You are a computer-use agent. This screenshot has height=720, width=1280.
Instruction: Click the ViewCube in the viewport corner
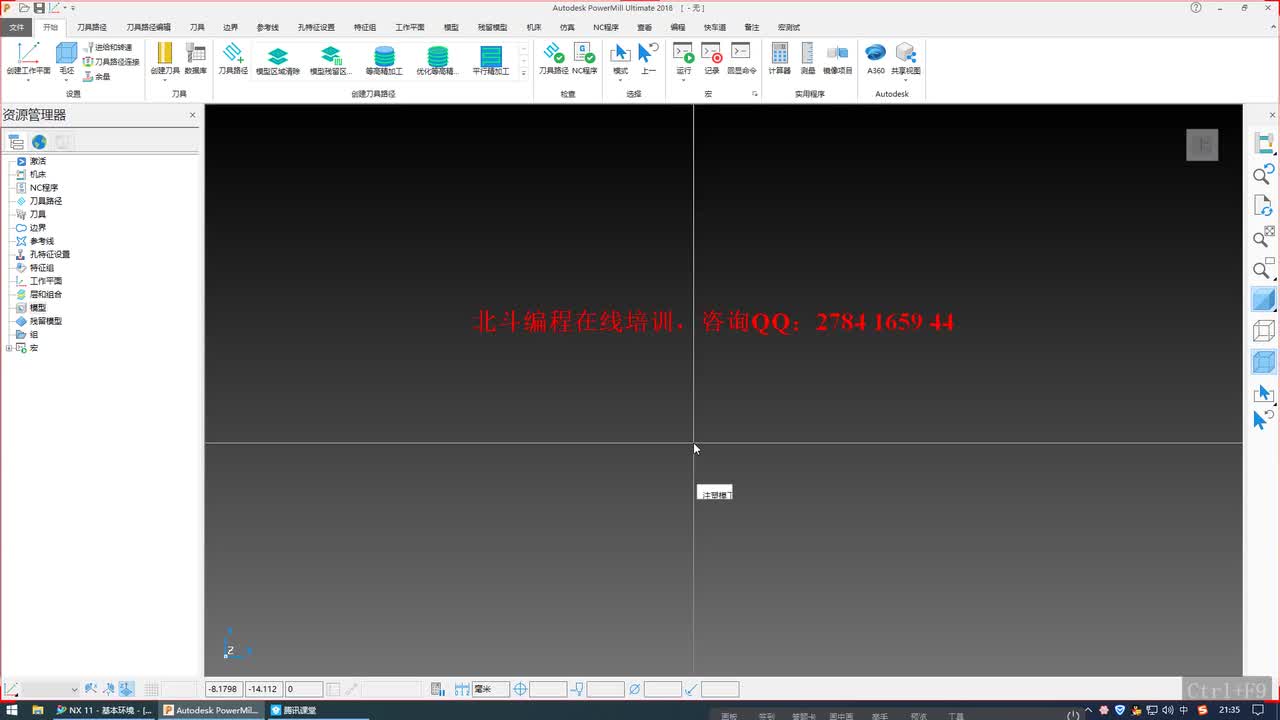click(x=1202, y=145)
